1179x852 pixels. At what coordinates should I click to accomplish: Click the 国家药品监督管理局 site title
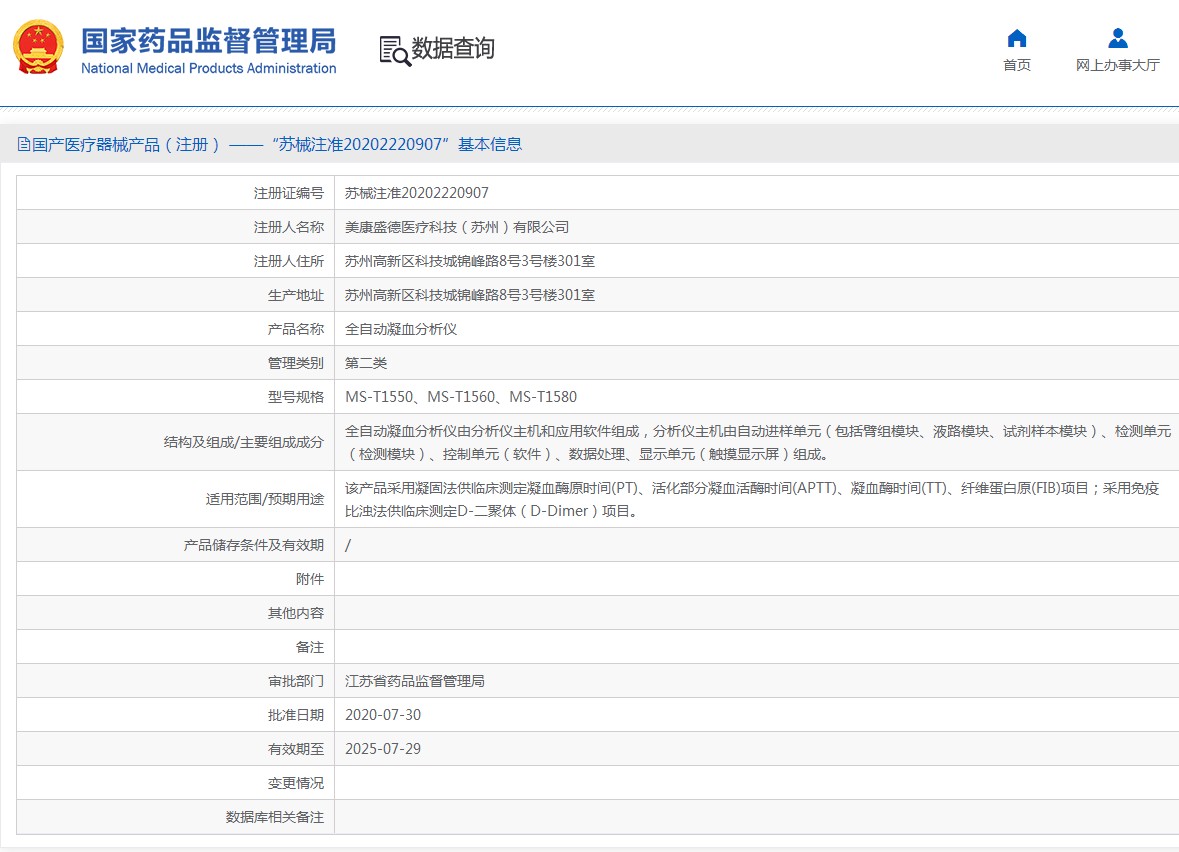click(208, 40)
